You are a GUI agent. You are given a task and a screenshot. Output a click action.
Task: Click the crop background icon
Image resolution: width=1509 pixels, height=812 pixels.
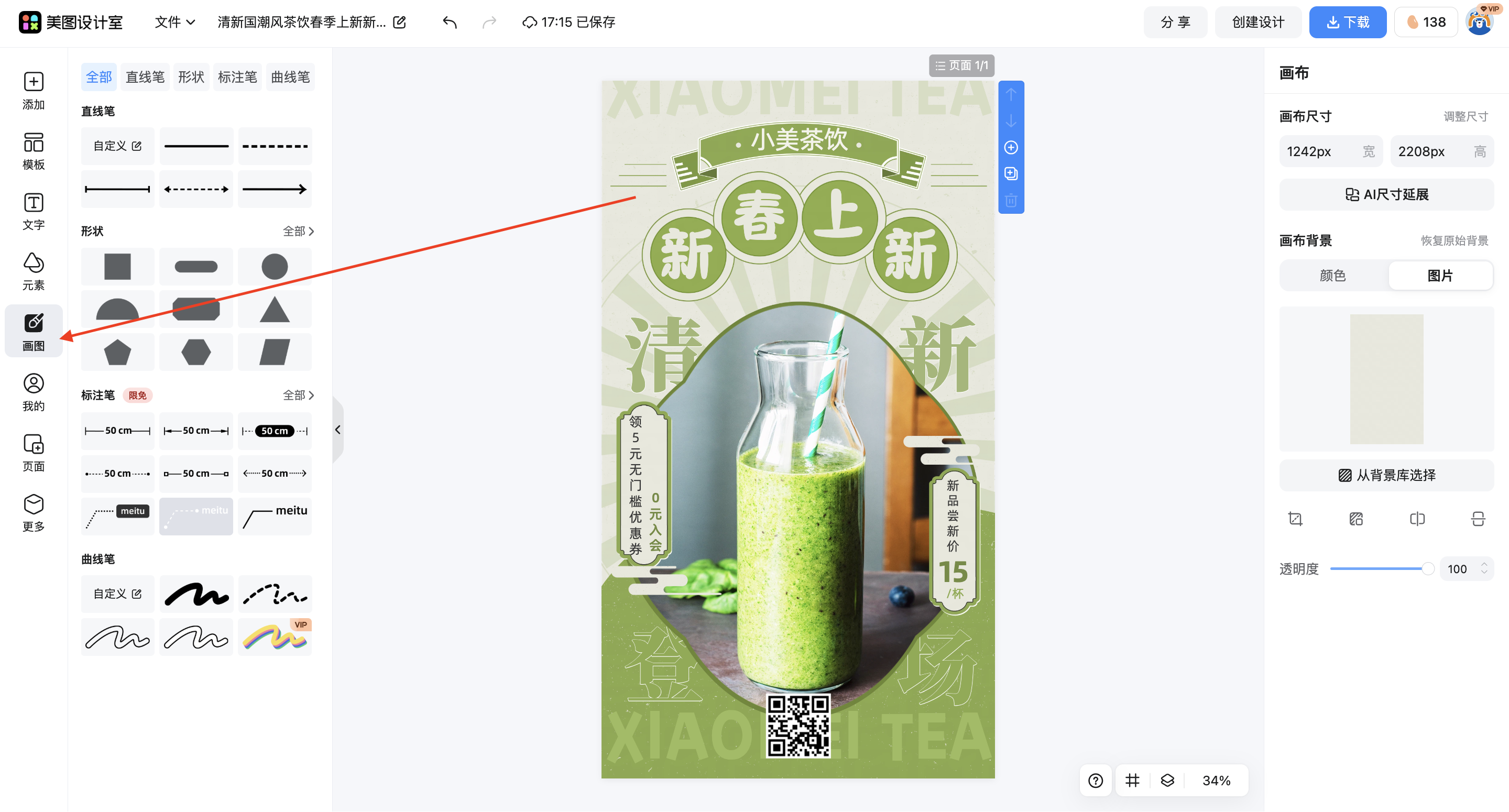(x=1295, y=519)
